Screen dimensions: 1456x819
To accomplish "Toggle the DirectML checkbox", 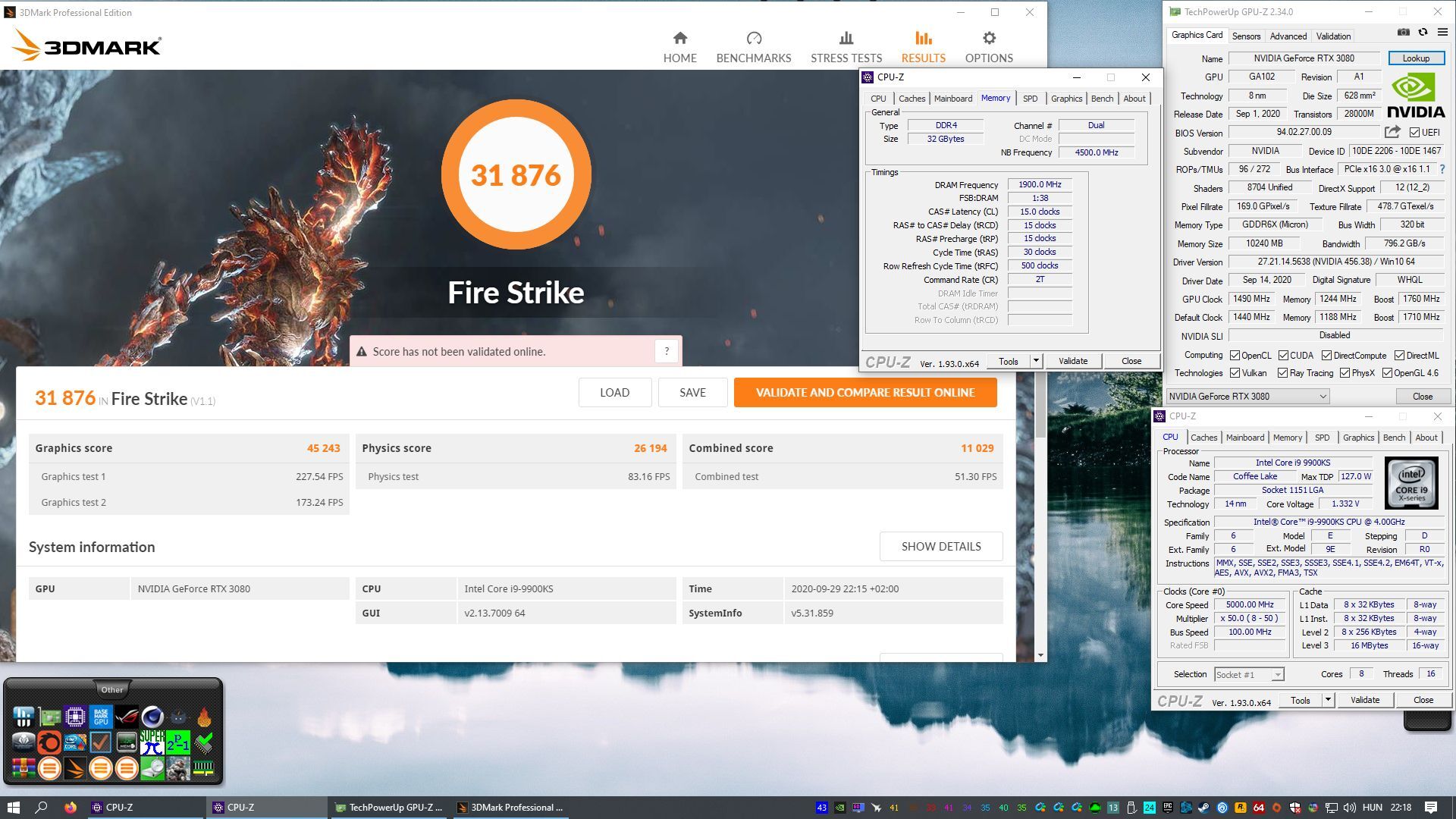I will [x=1399, y=355].
